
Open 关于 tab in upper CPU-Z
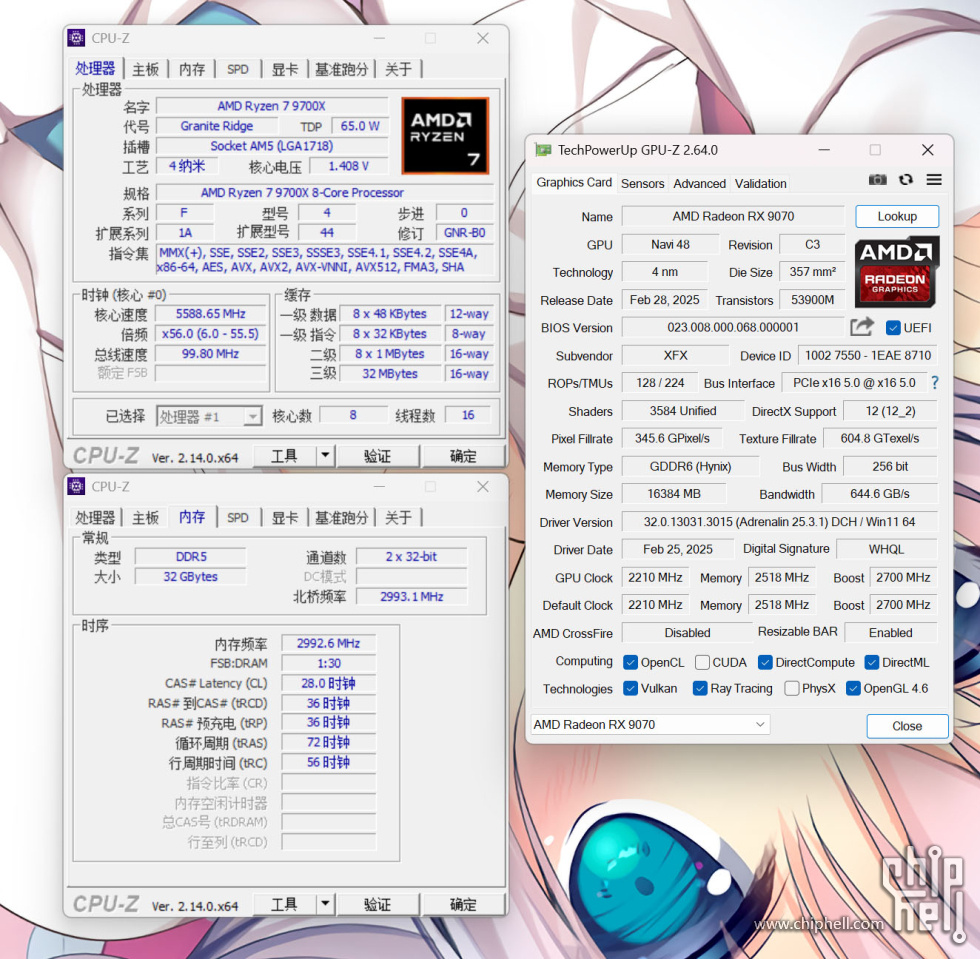click(398, 69)
